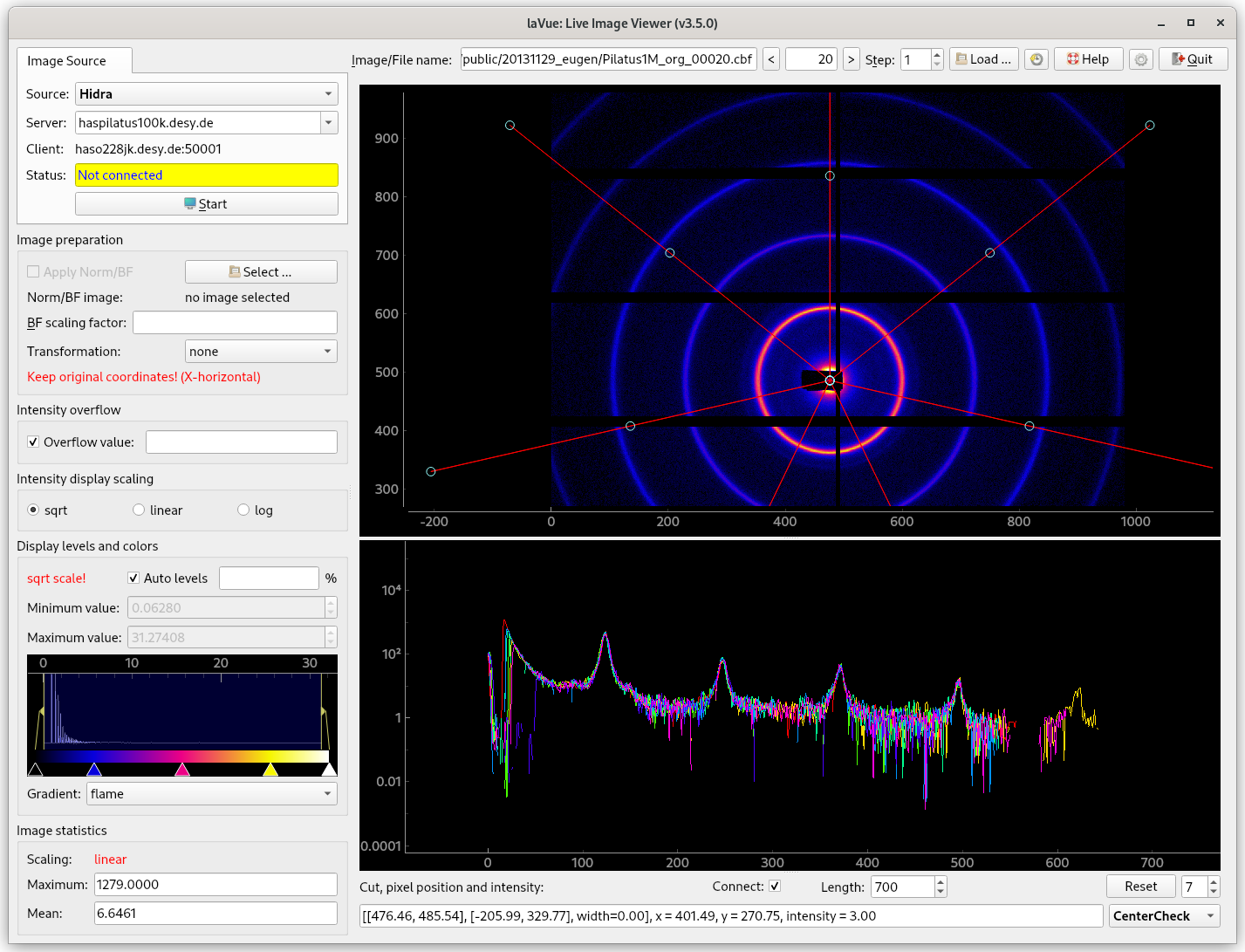1245x952 pixels.
Task: Click Start to begin acquisition
Action: point(207,204)
